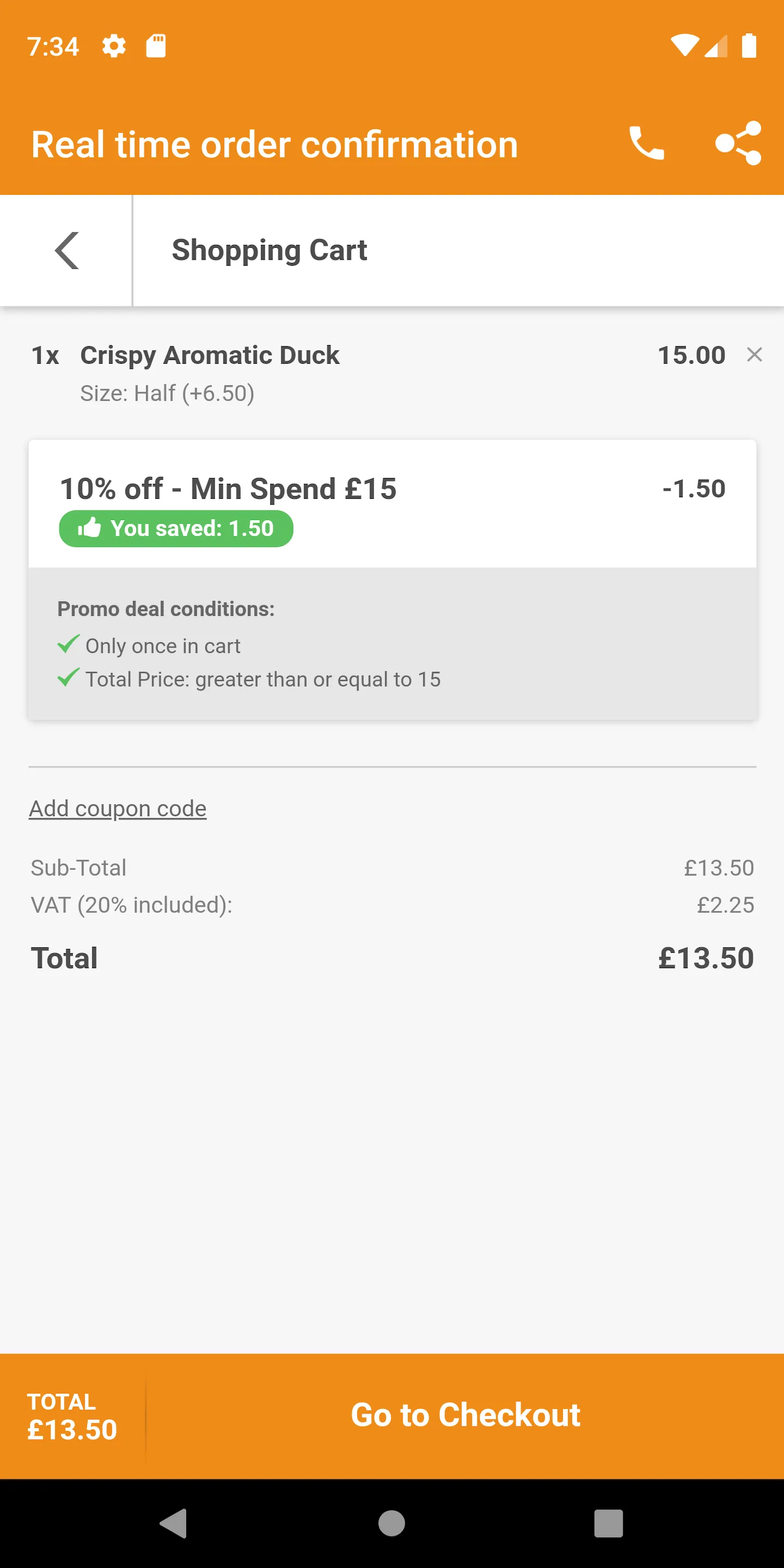Tap the settings gear in status bar
The width and height of the screenshot is (784, 1568).
pos(114,46)
